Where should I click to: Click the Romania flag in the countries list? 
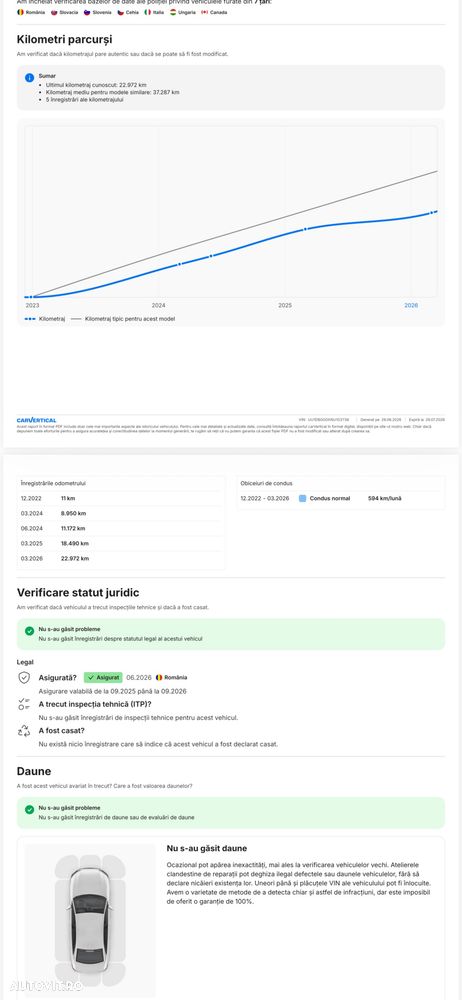coord(20,12)
